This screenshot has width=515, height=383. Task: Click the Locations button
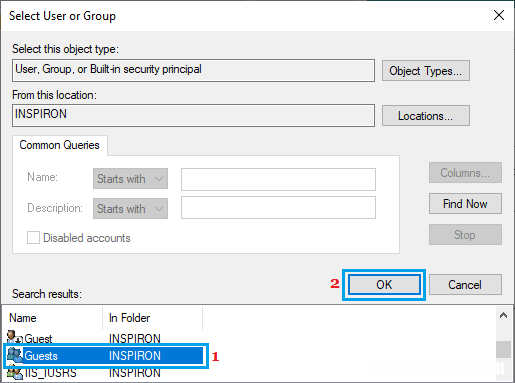click(426, 116)
